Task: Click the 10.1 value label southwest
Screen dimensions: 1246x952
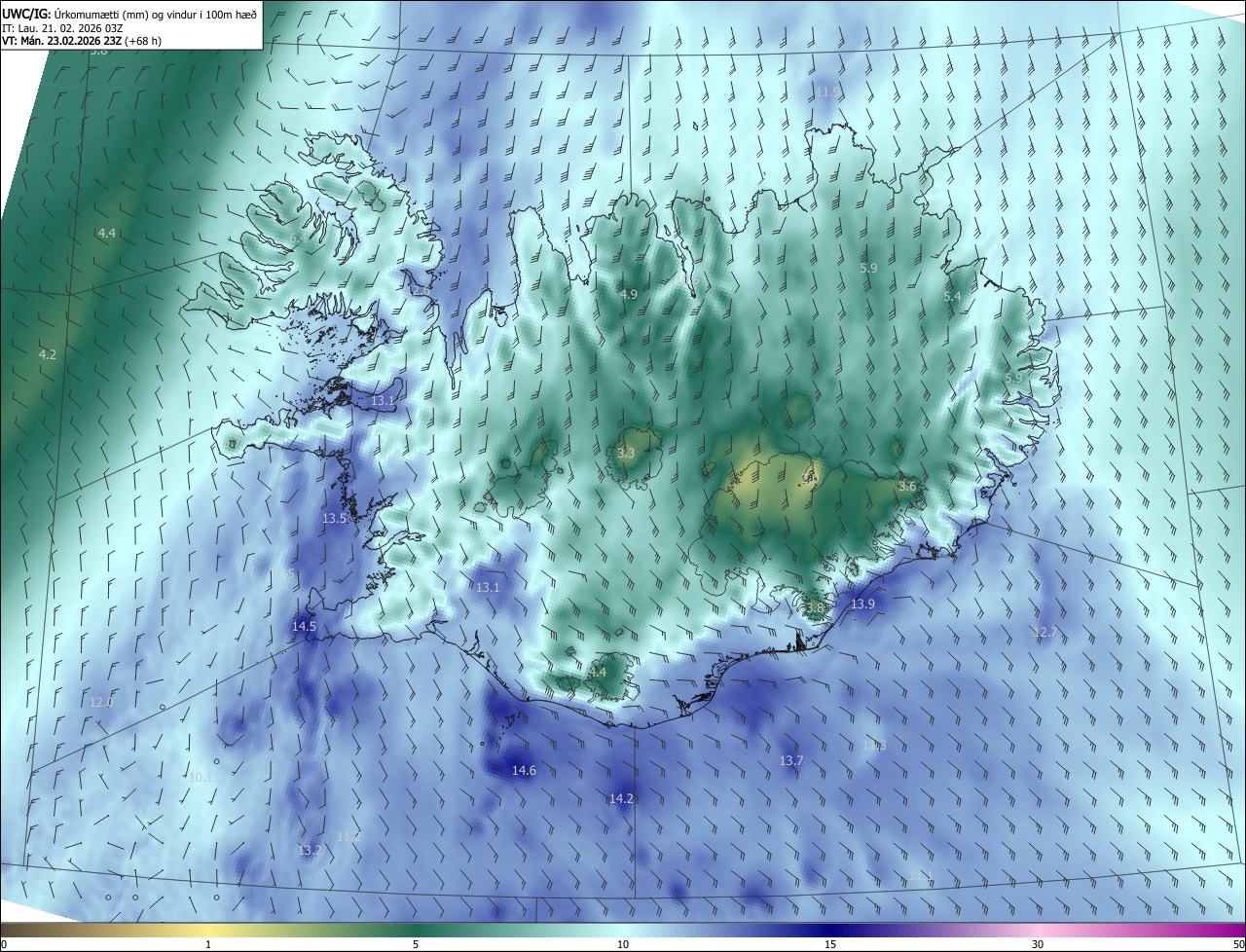Action: (x=201, y=777)
